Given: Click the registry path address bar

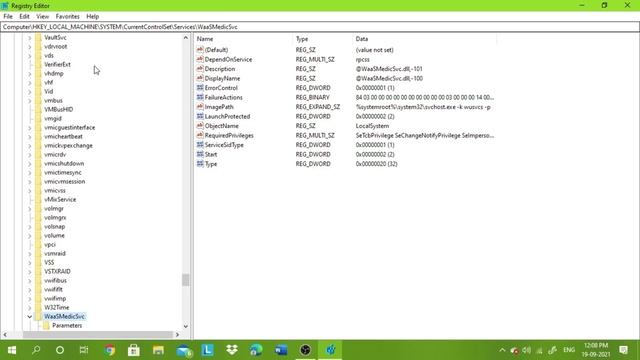Looking at the screenshot, I should (320, 27).
